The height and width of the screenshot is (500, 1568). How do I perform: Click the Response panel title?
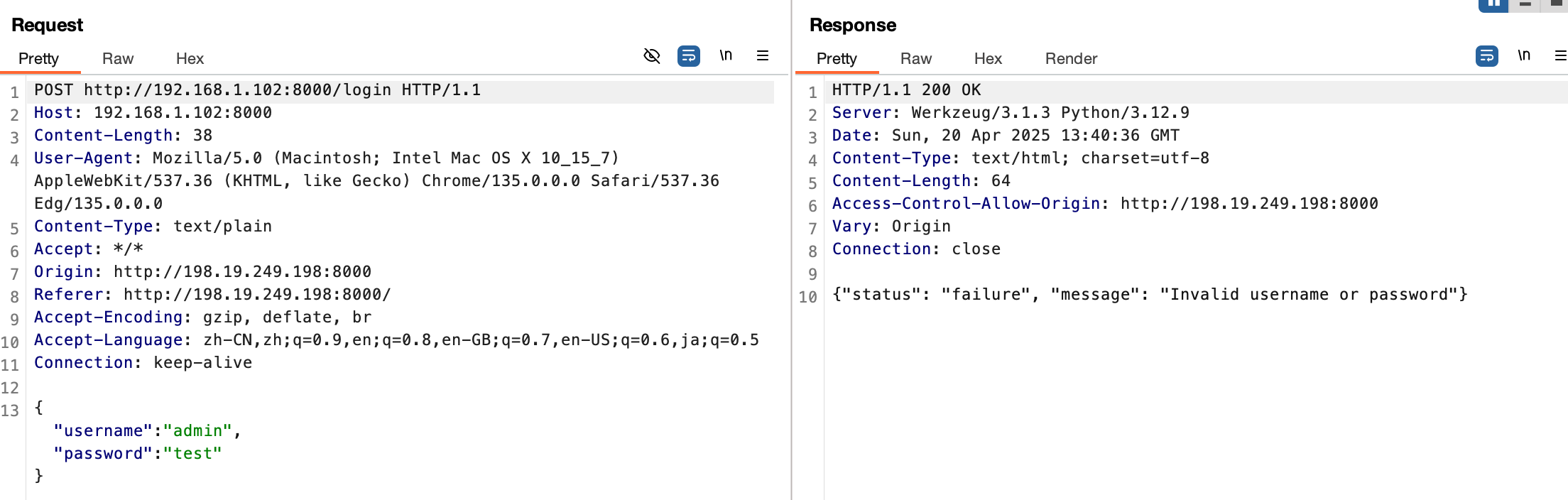pos(853,25)
